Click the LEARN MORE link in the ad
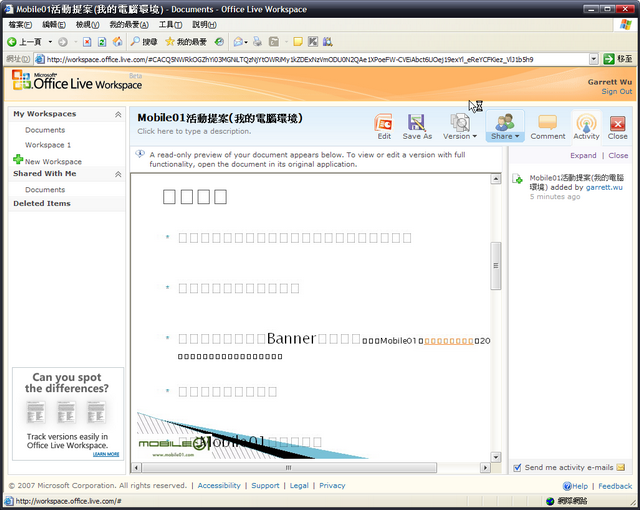The height and width of the screenshot is (510, 640). tap(106, 454)
